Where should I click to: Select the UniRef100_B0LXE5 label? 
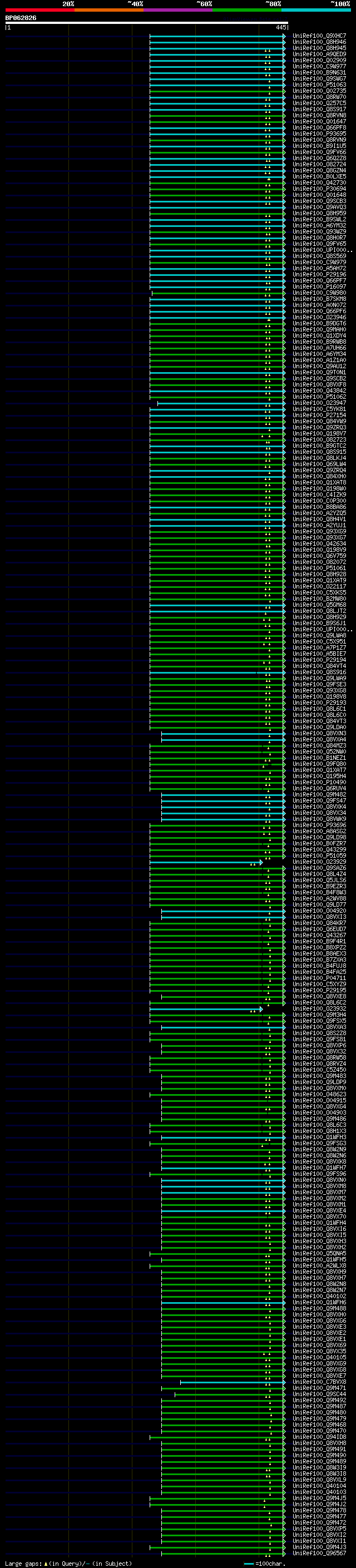pos(319,176)
